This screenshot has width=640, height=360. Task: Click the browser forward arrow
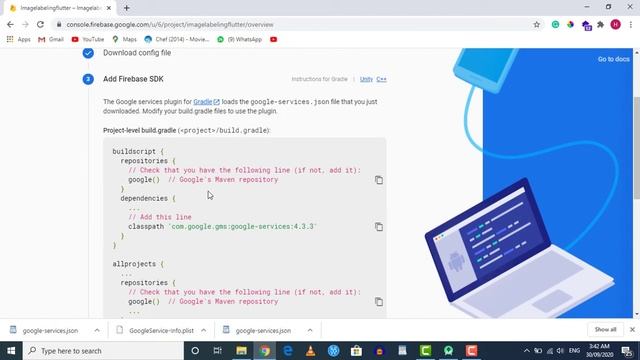tap(25, 24)
